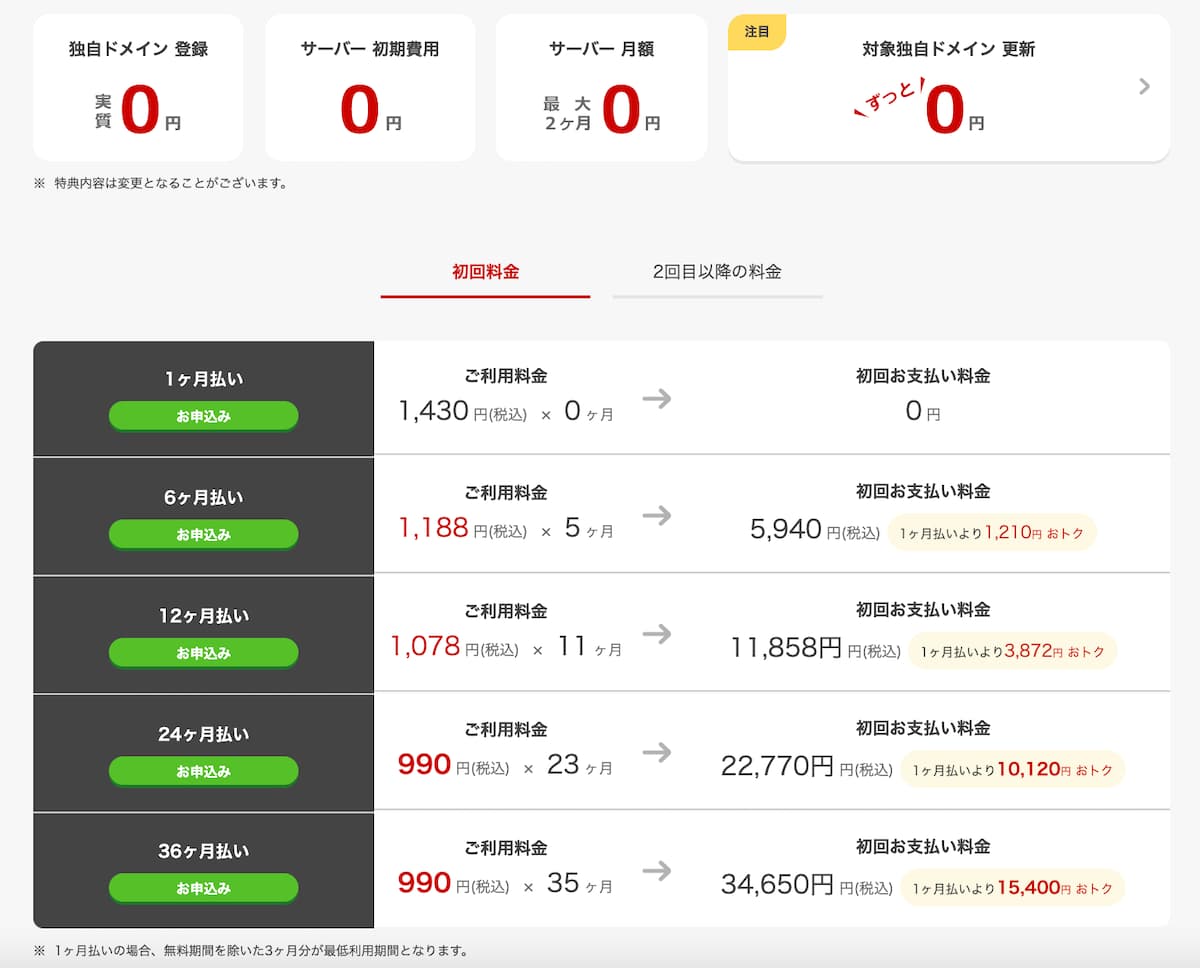
Task: Click the 注目 badge label
Action: click(x=757, y=31)
